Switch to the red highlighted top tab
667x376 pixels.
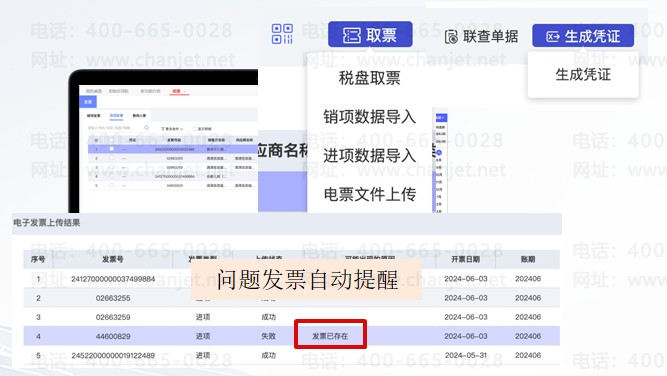179,91
